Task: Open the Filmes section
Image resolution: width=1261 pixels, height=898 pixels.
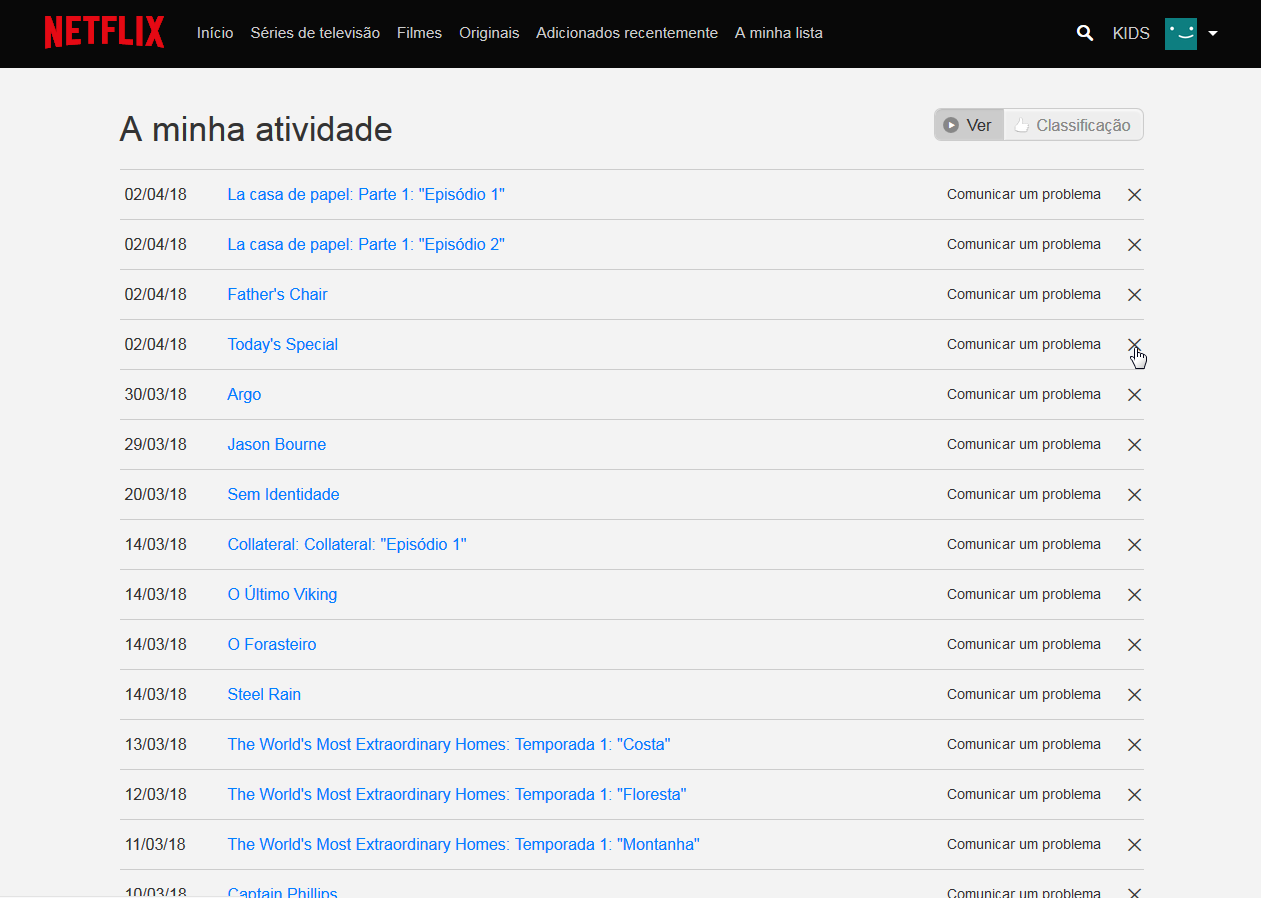Action: coord(419,33)
